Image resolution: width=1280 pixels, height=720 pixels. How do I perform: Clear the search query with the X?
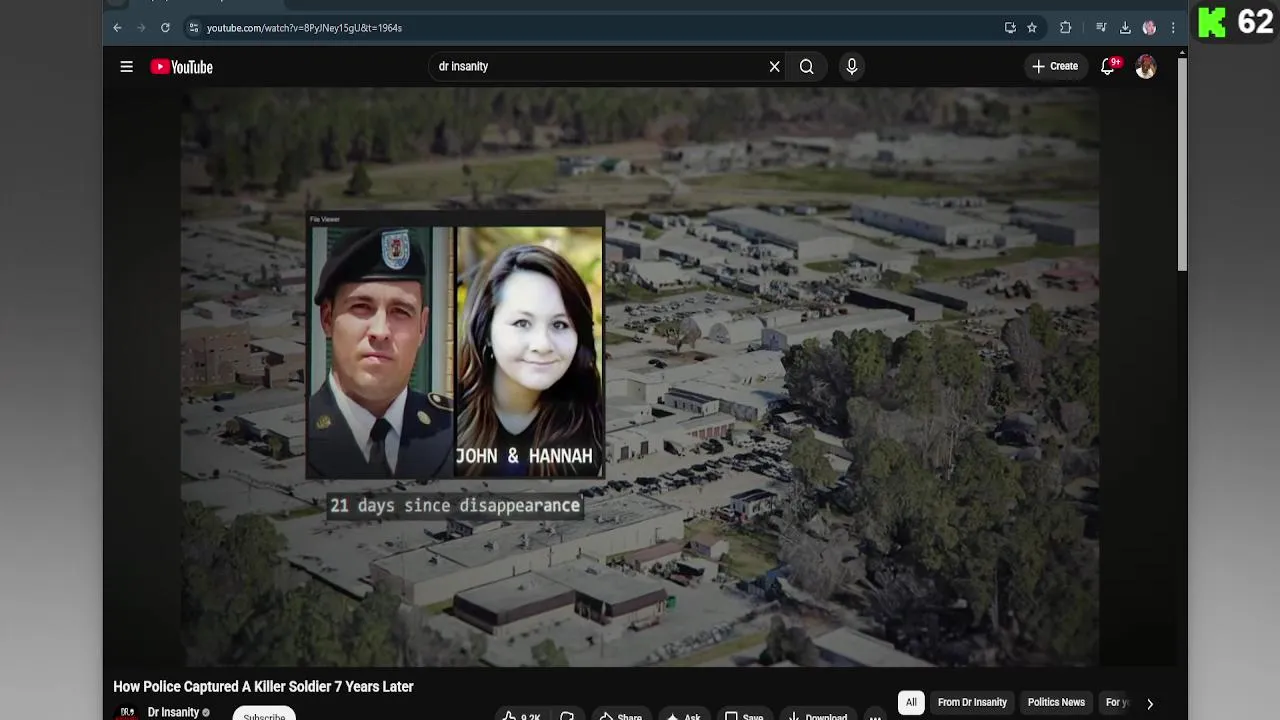pos(774,67)
